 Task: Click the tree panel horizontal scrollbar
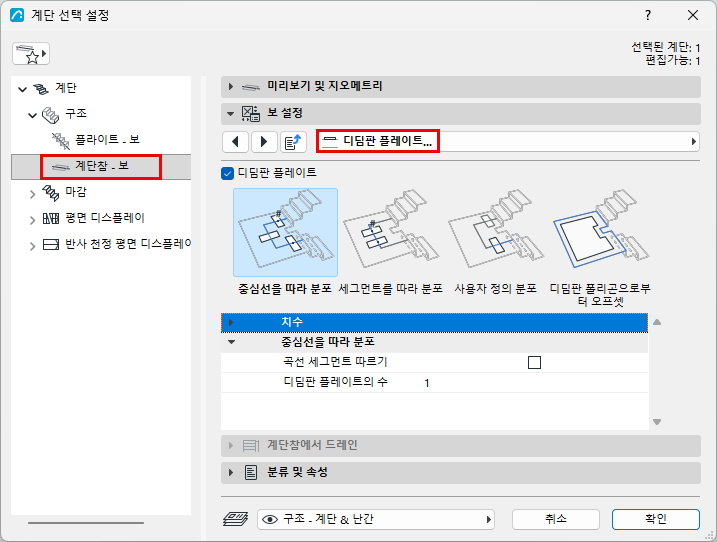pos(86,522)
